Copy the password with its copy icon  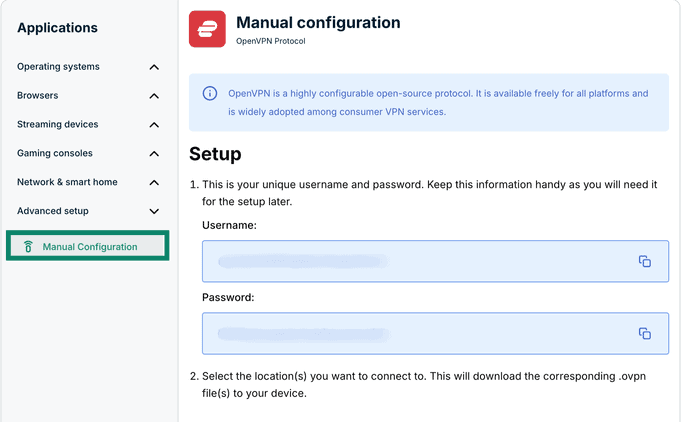coord(644,334)
